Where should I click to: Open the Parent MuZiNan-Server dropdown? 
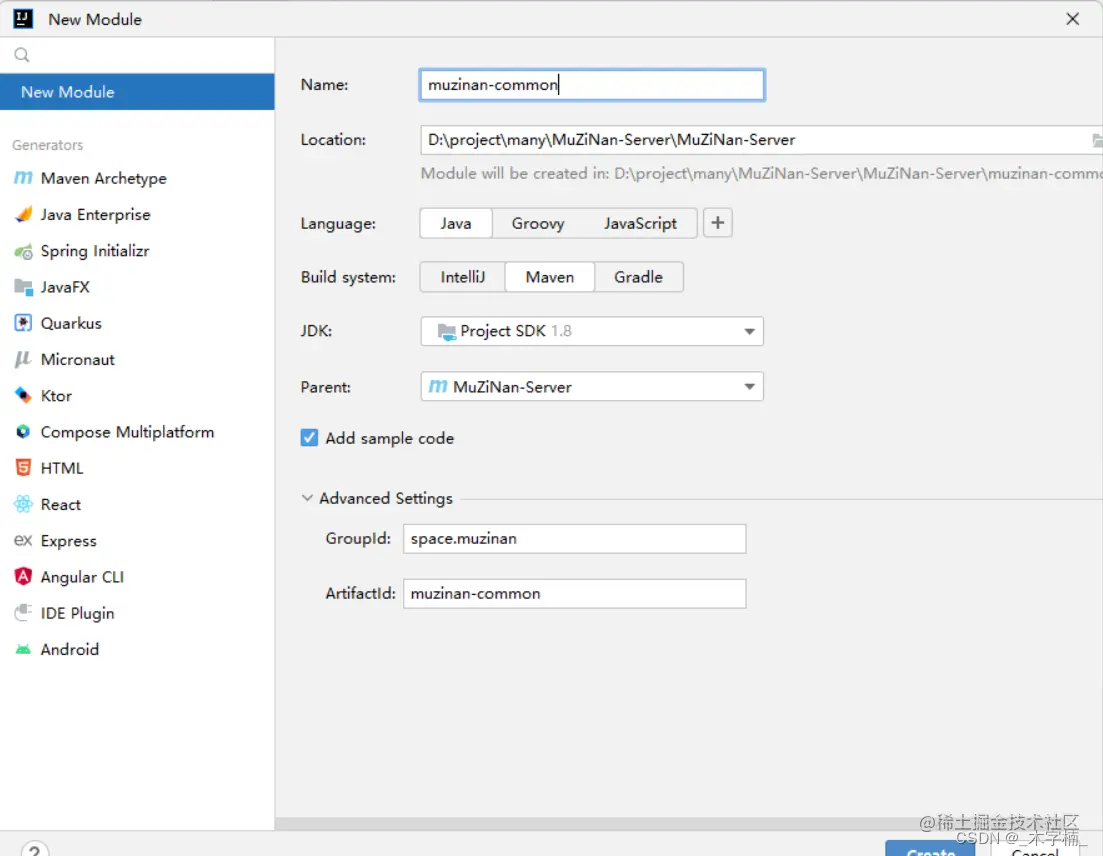[x=592, y=387]
